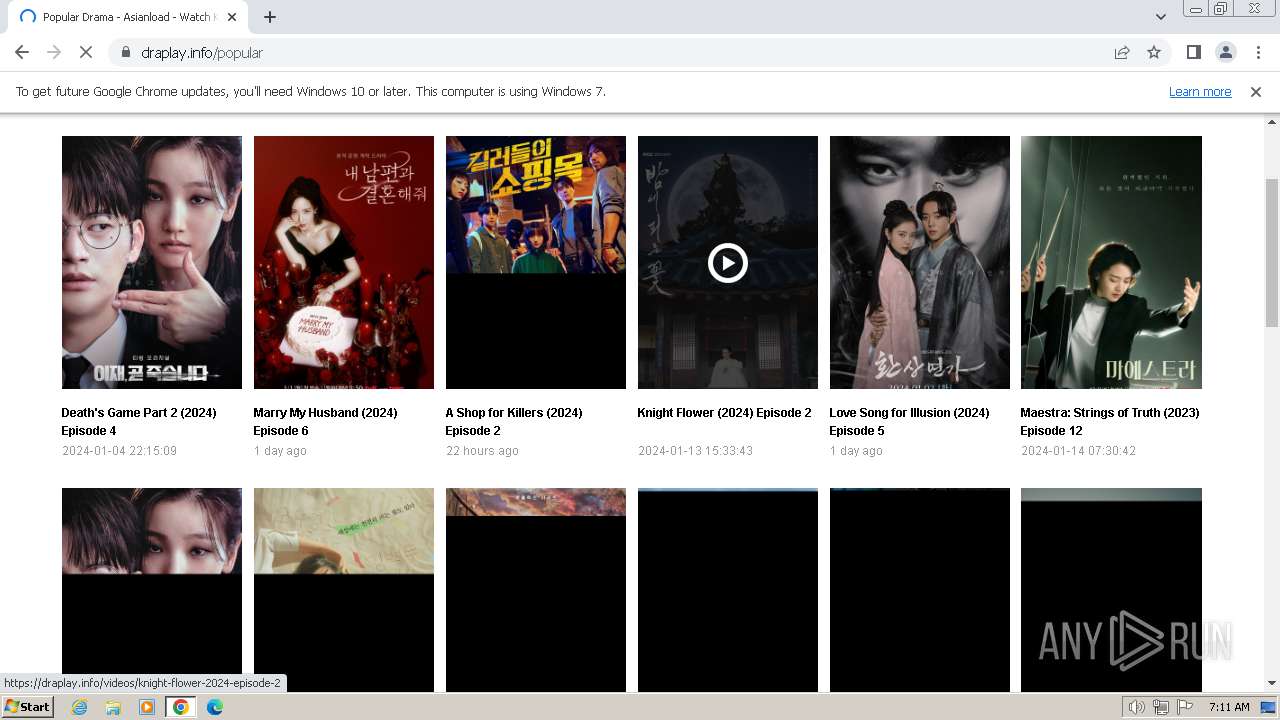Open Marry My Husband Episode 6 title
1280x720 pixels.
[x=326, y=421]
